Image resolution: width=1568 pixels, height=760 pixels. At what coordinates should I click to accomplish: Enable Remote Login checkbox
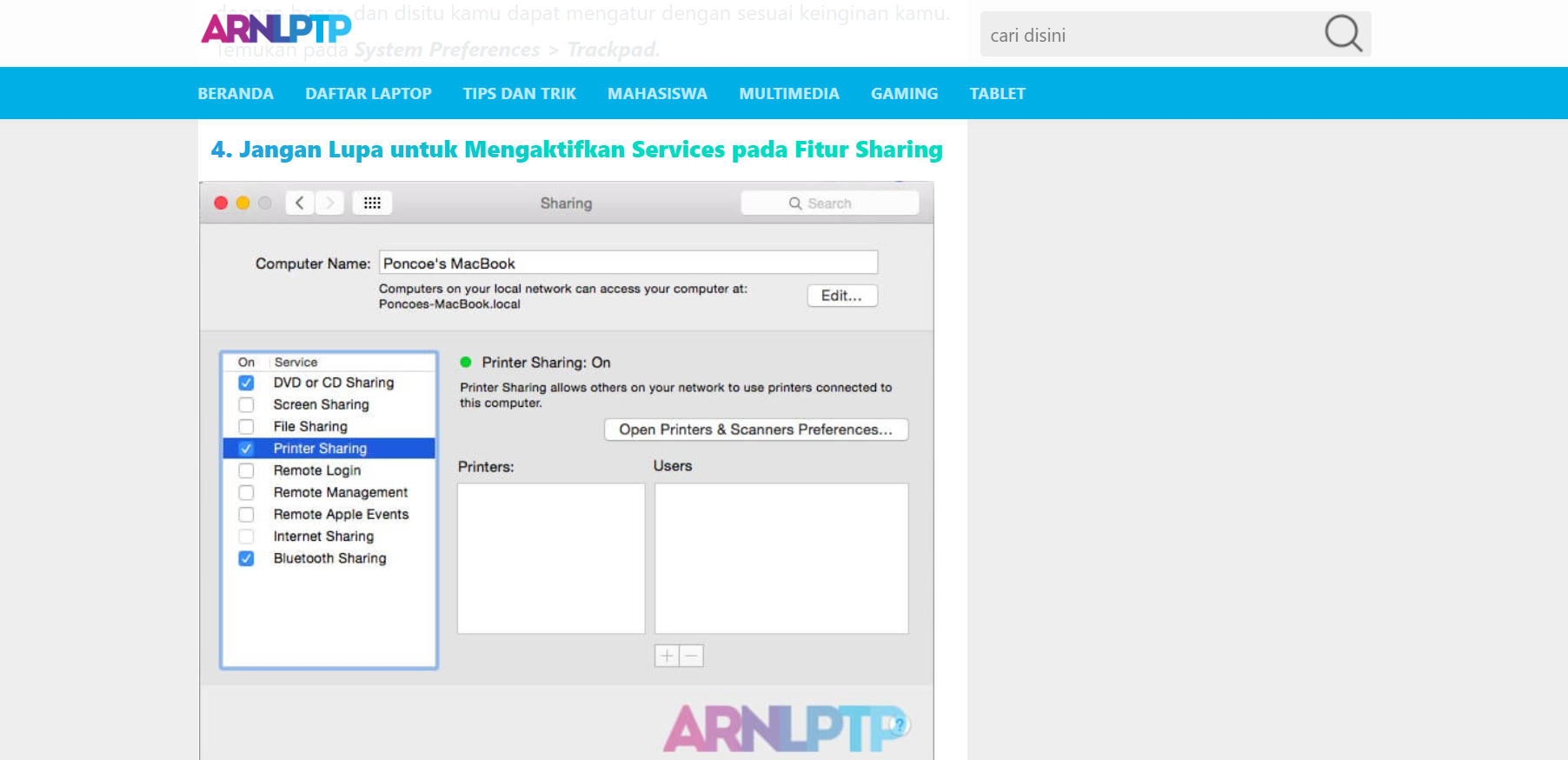click(247, 470)
